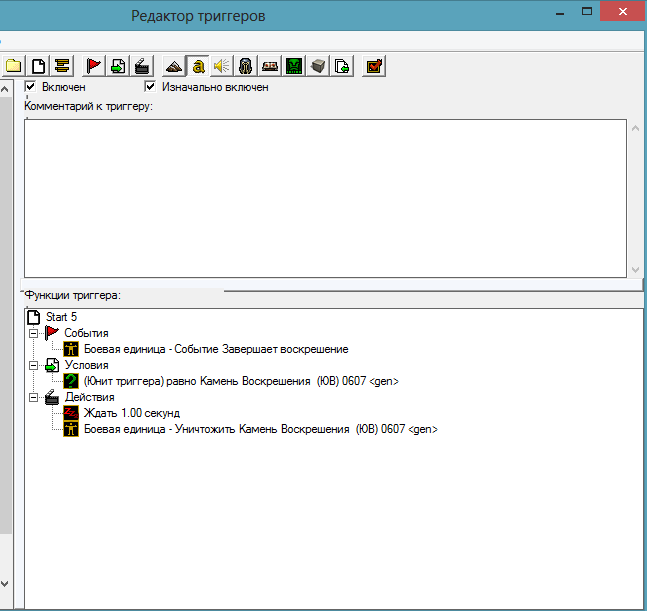The image size is (647, 611).
Task: Click inside the trigger comment text box
Action: (x=325, y=198)
